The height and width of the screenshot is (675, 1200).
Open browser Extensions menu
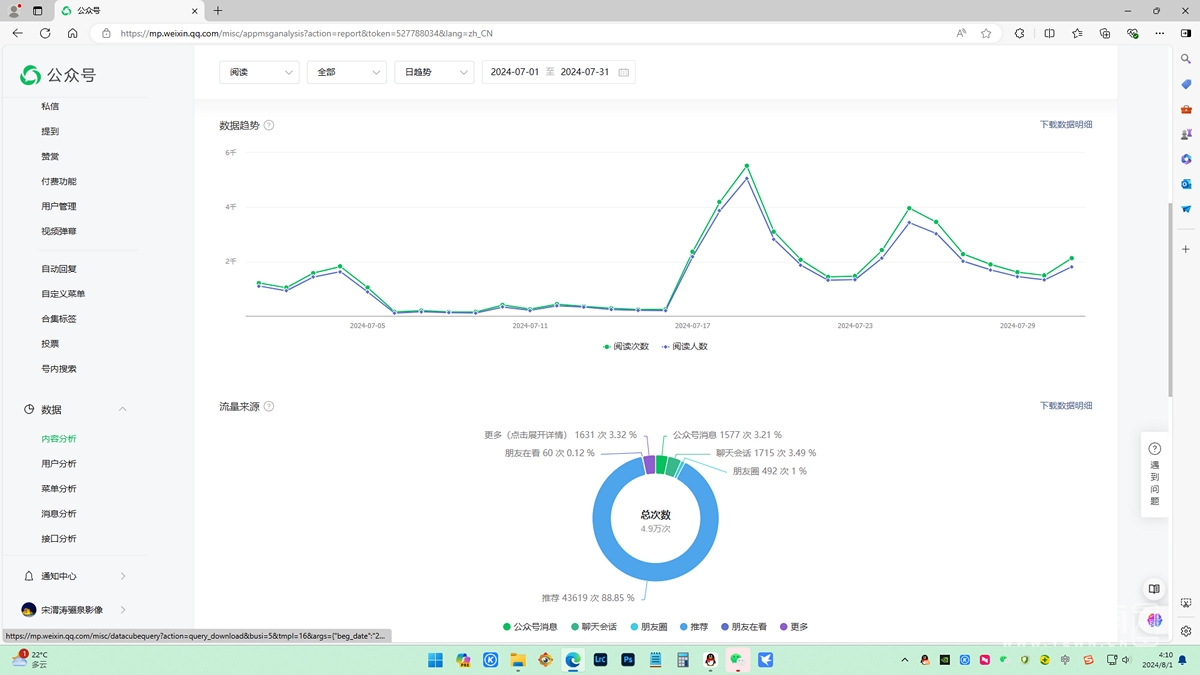[x=1020, y=33]
